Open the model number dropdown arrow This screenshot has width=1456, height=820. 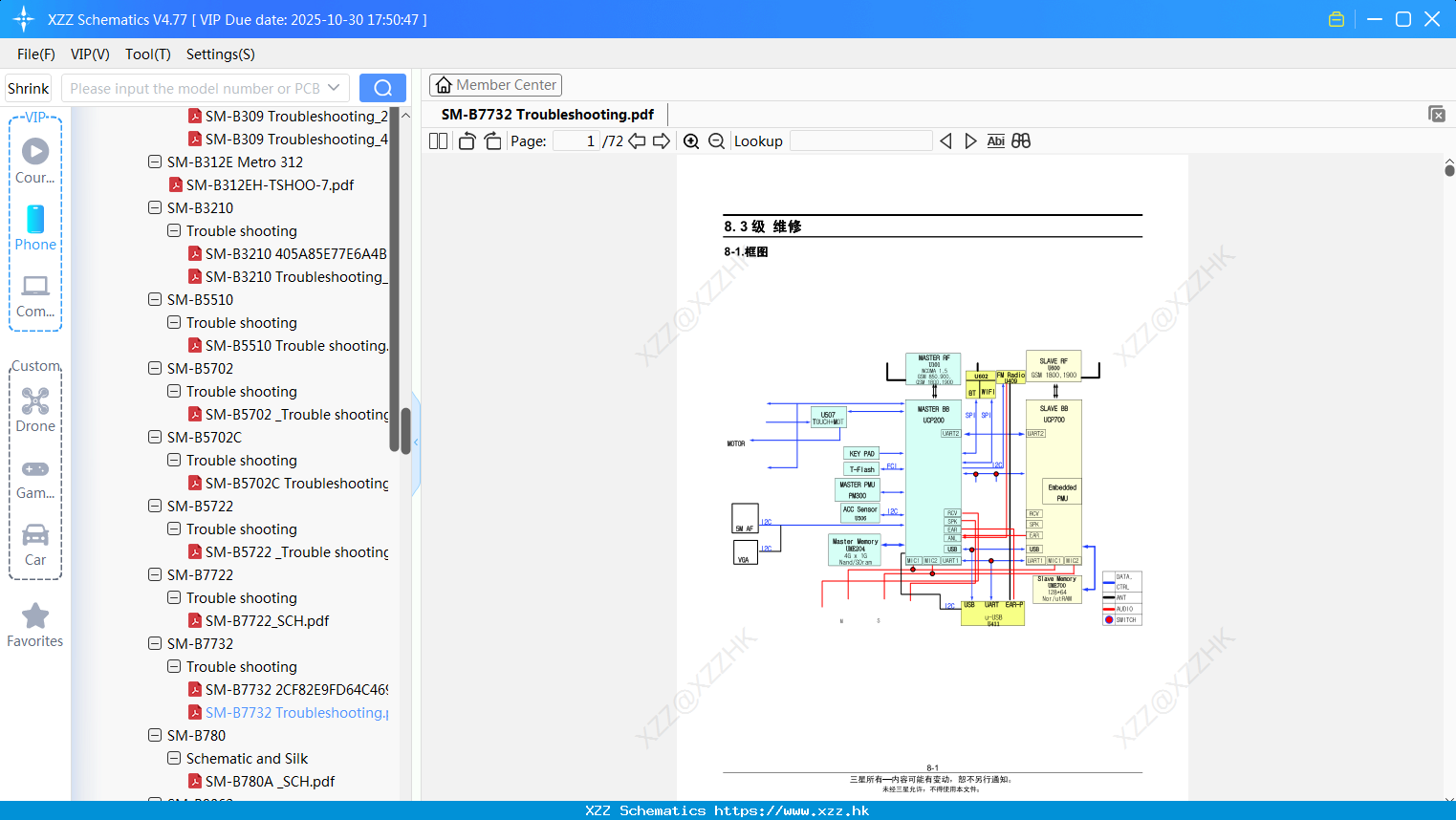[334, 88]
